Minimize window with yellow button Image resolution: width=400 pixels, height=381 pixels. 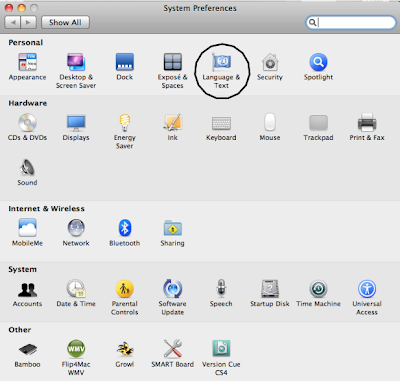point(22,8)
